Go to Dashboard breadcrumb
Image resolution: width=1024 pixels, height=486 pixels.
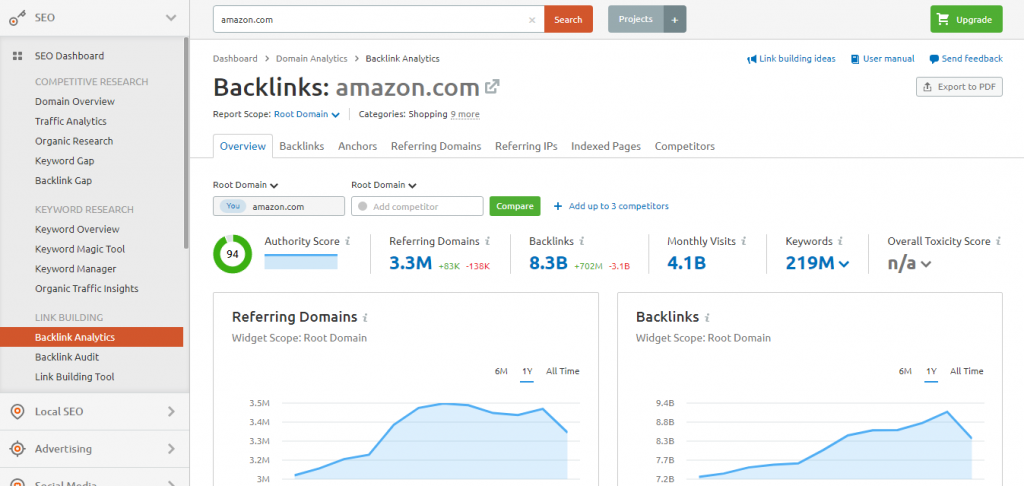pos(235,59)
